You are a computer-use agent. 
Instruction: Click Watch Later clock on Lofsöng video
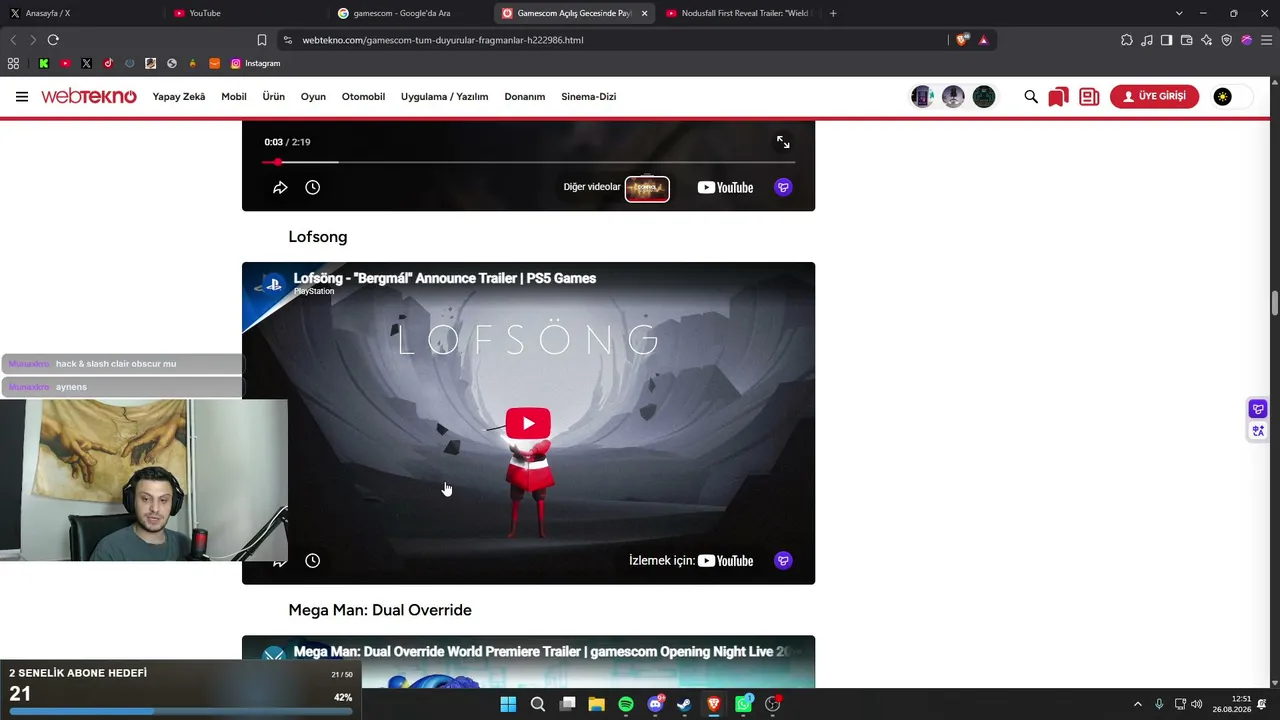pyautogui.click(x=312, y=561)
